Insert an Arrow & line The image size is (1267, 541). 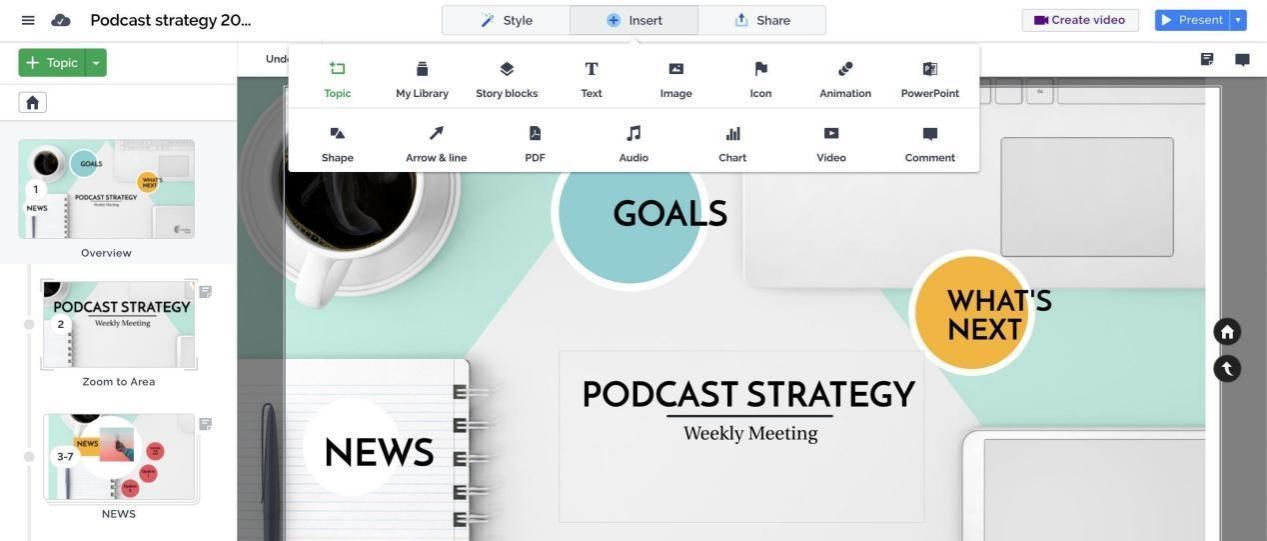pyautogui.click(x=436, y=144)
